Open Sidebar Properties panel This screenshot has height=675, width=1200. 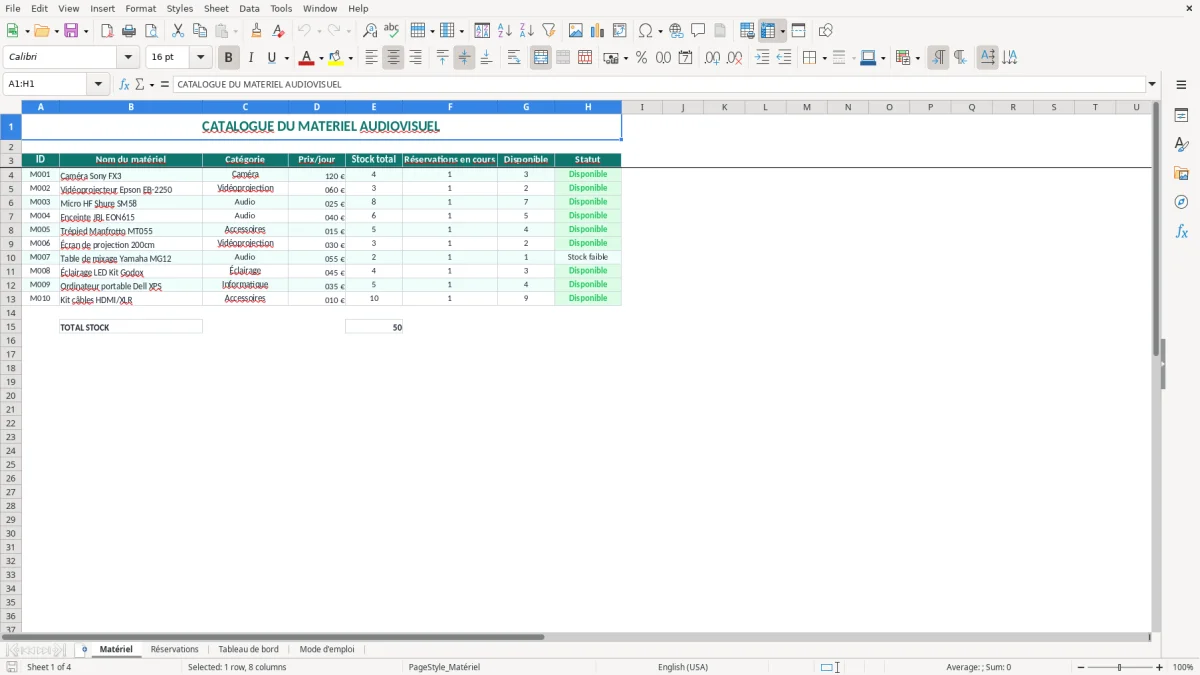point(1181,116)
